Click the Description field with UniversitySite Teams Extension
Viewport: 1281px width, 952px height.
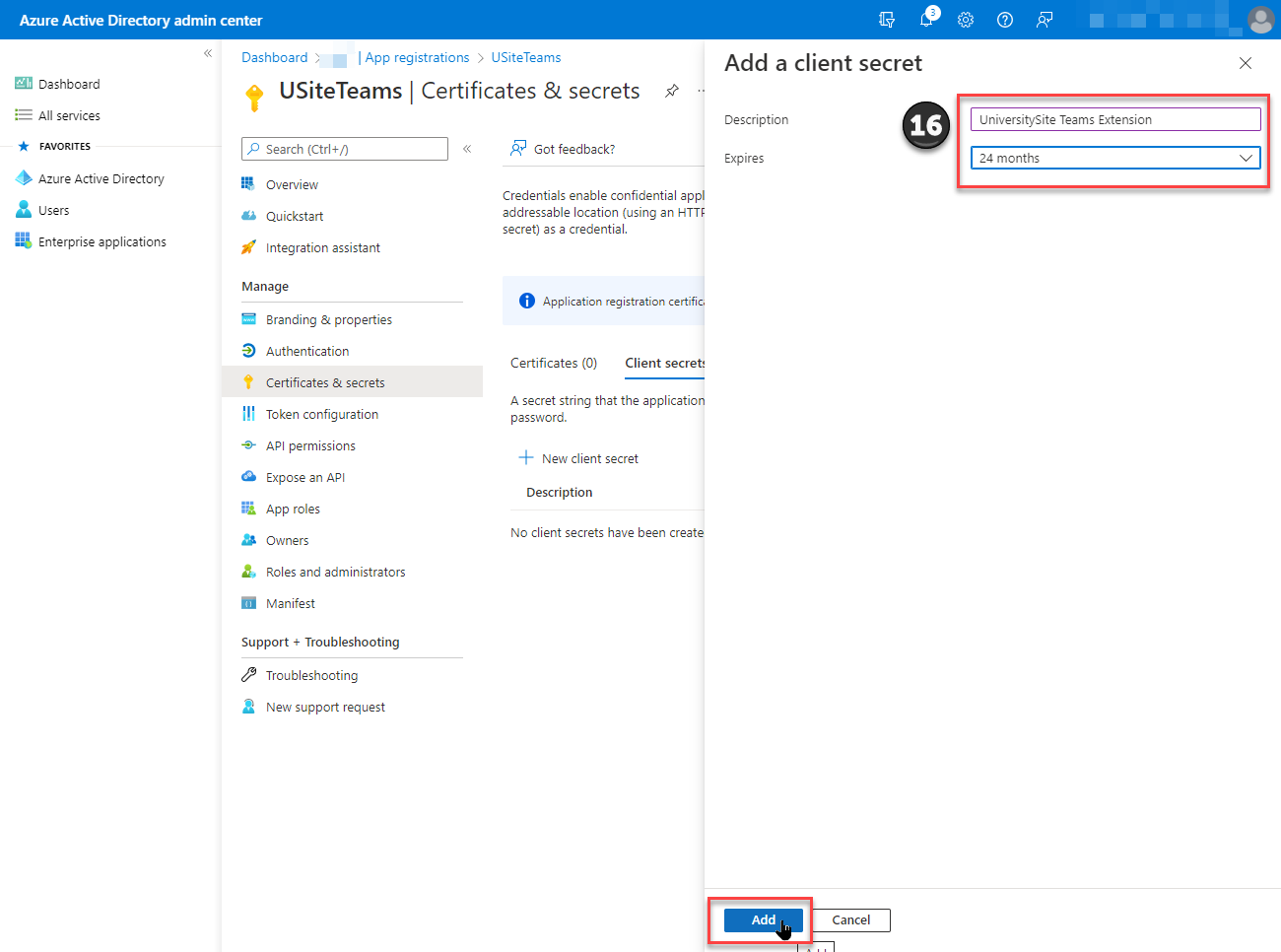coord(1115,119)
